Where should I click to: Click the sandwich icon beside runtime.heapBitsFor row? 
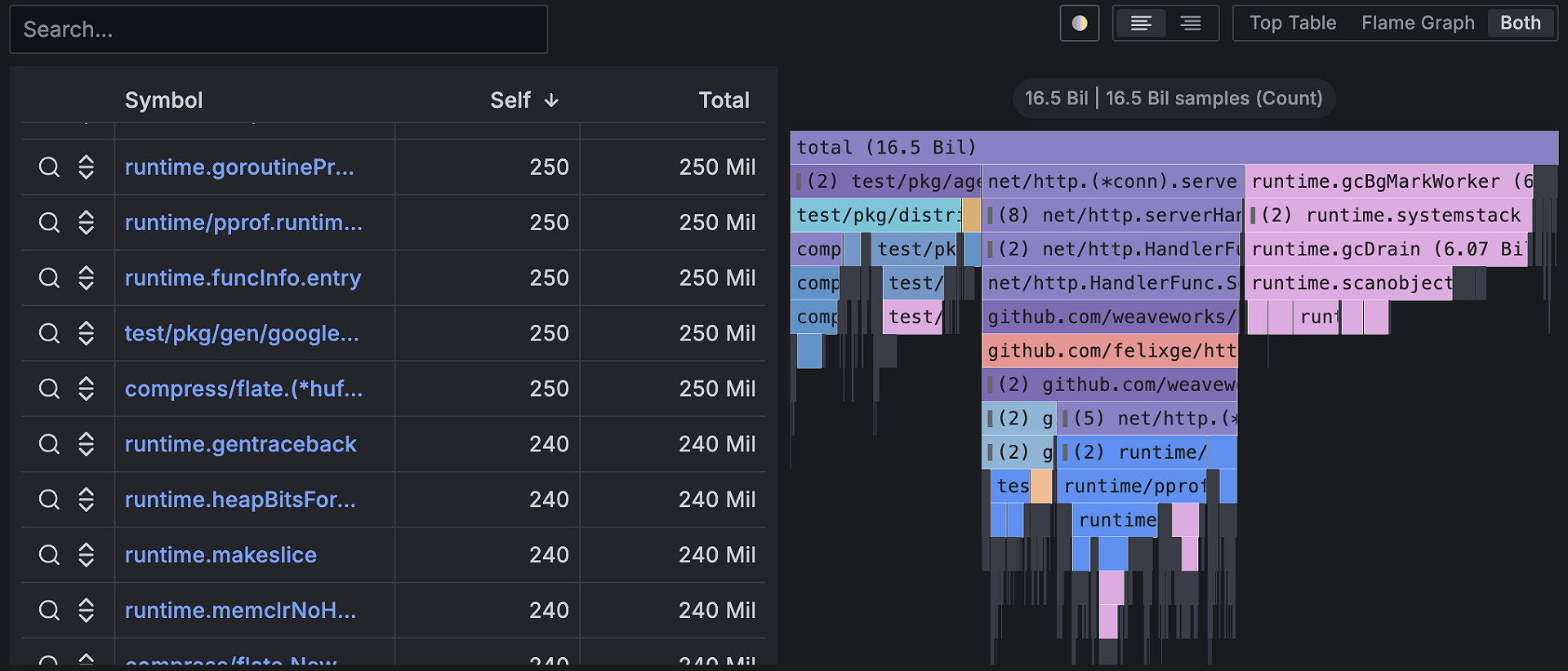click(86, 500)
